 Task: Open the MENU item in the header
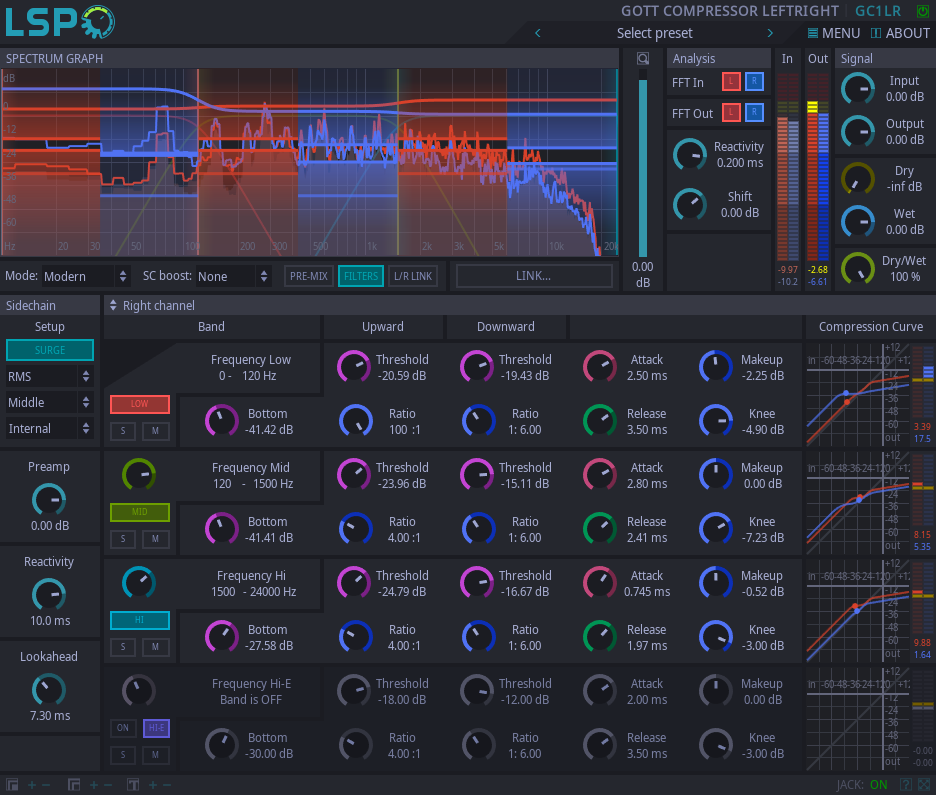pyautogui.click(x=833, y=33)
